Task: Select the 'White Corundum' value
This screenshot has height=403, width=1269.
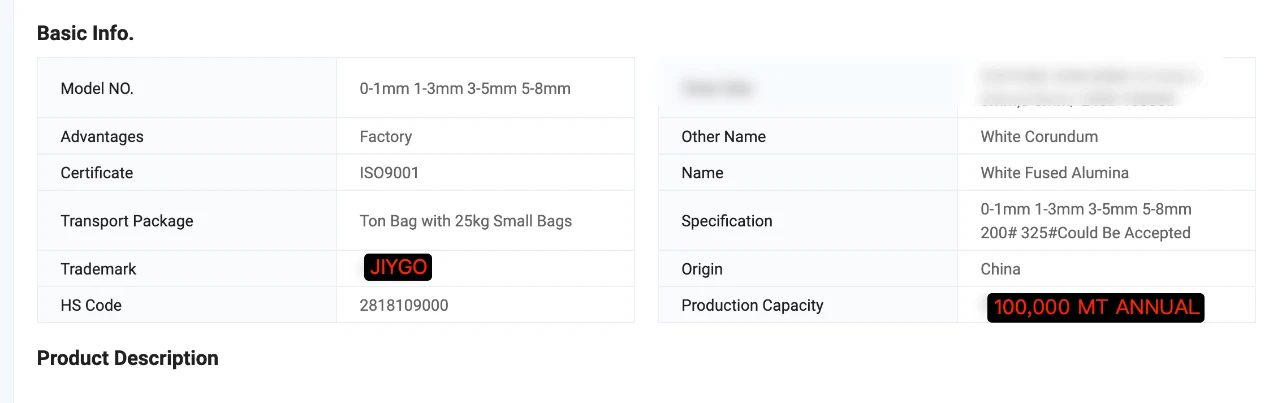Action: coord(1039,136)
